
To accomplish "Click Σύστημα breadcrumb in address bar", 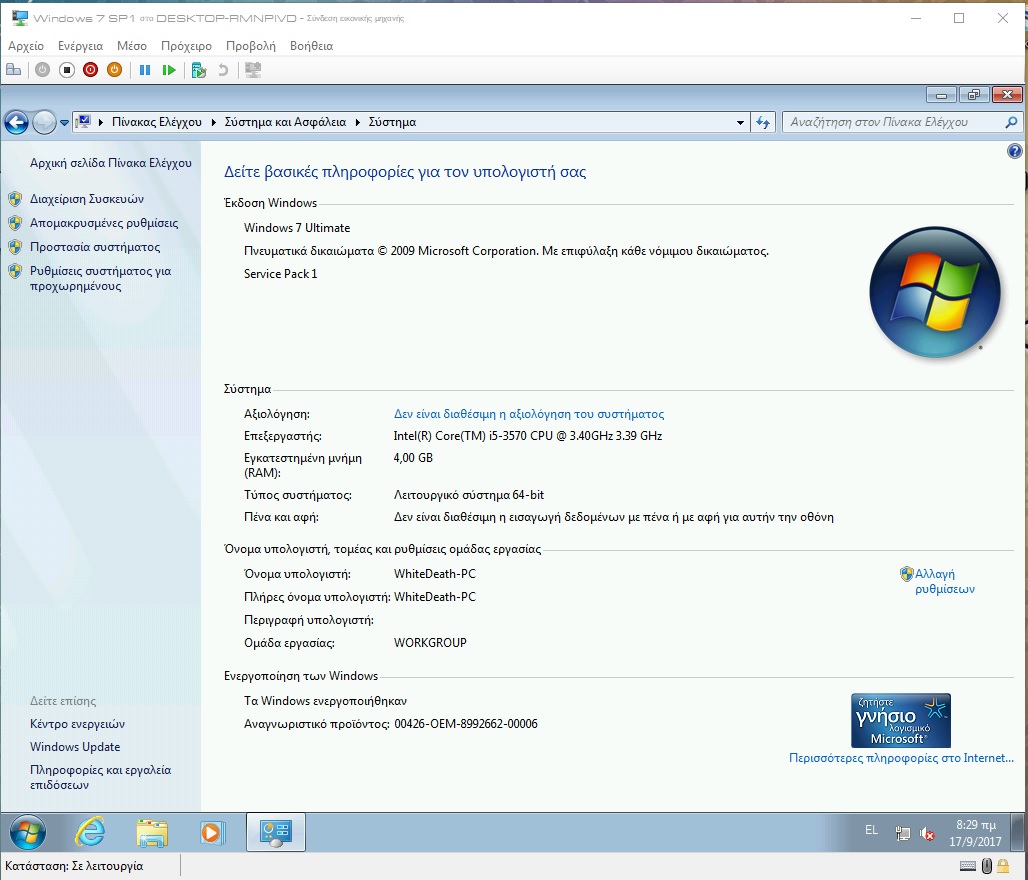I will [392, 122].
